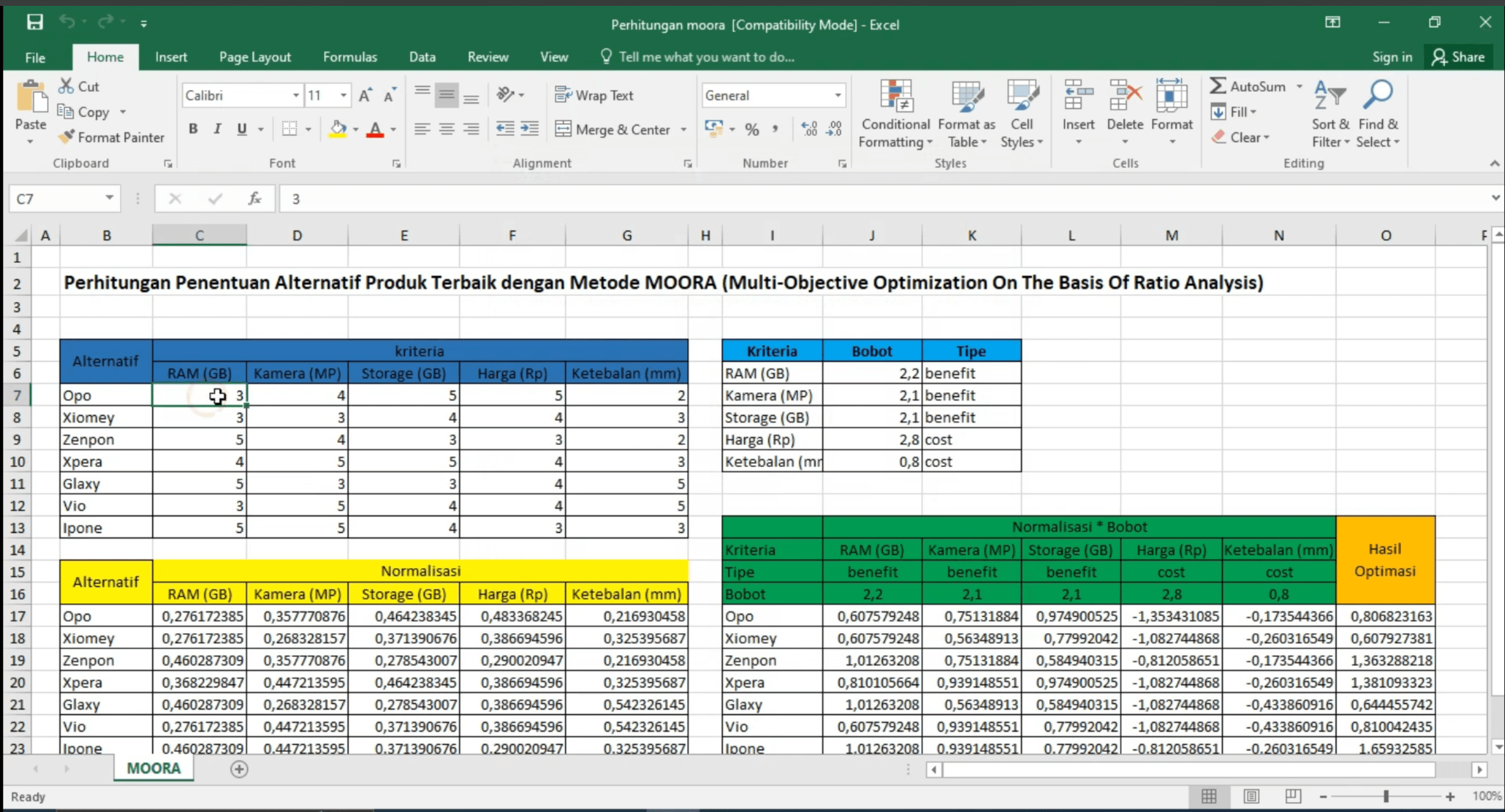The height and width of the screenshot is (812, 1505).
Task: Open the Insert ribbon tab
Action: pos(171,57)
